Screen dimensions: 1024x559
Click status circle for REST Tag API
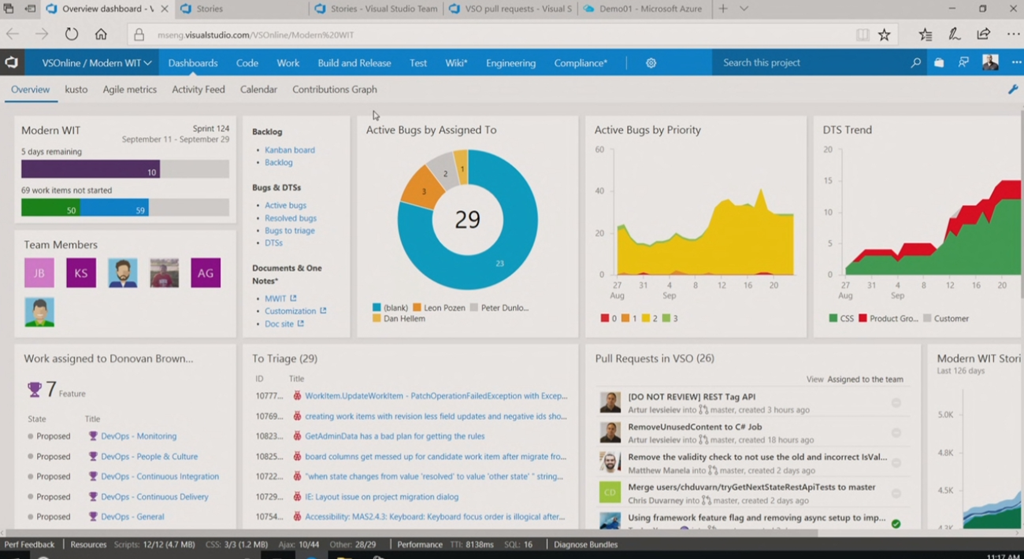coord(896,403)
